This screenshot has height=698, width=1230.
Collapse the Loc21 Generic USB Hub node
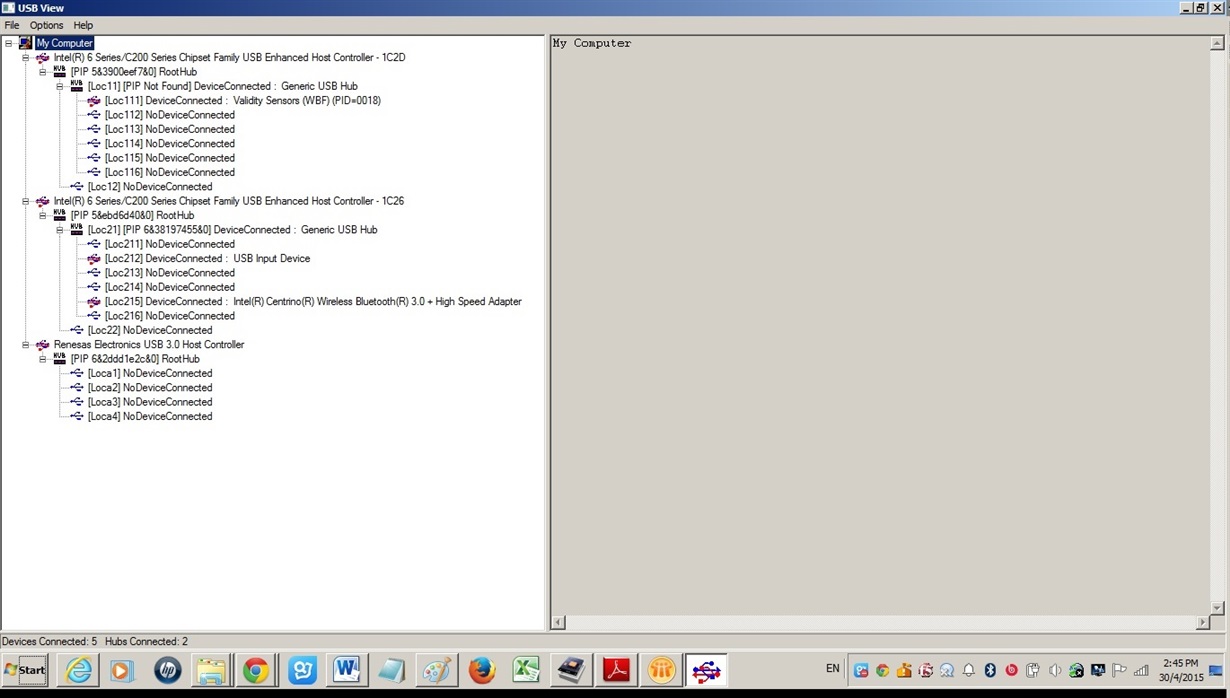coord(60,230)
